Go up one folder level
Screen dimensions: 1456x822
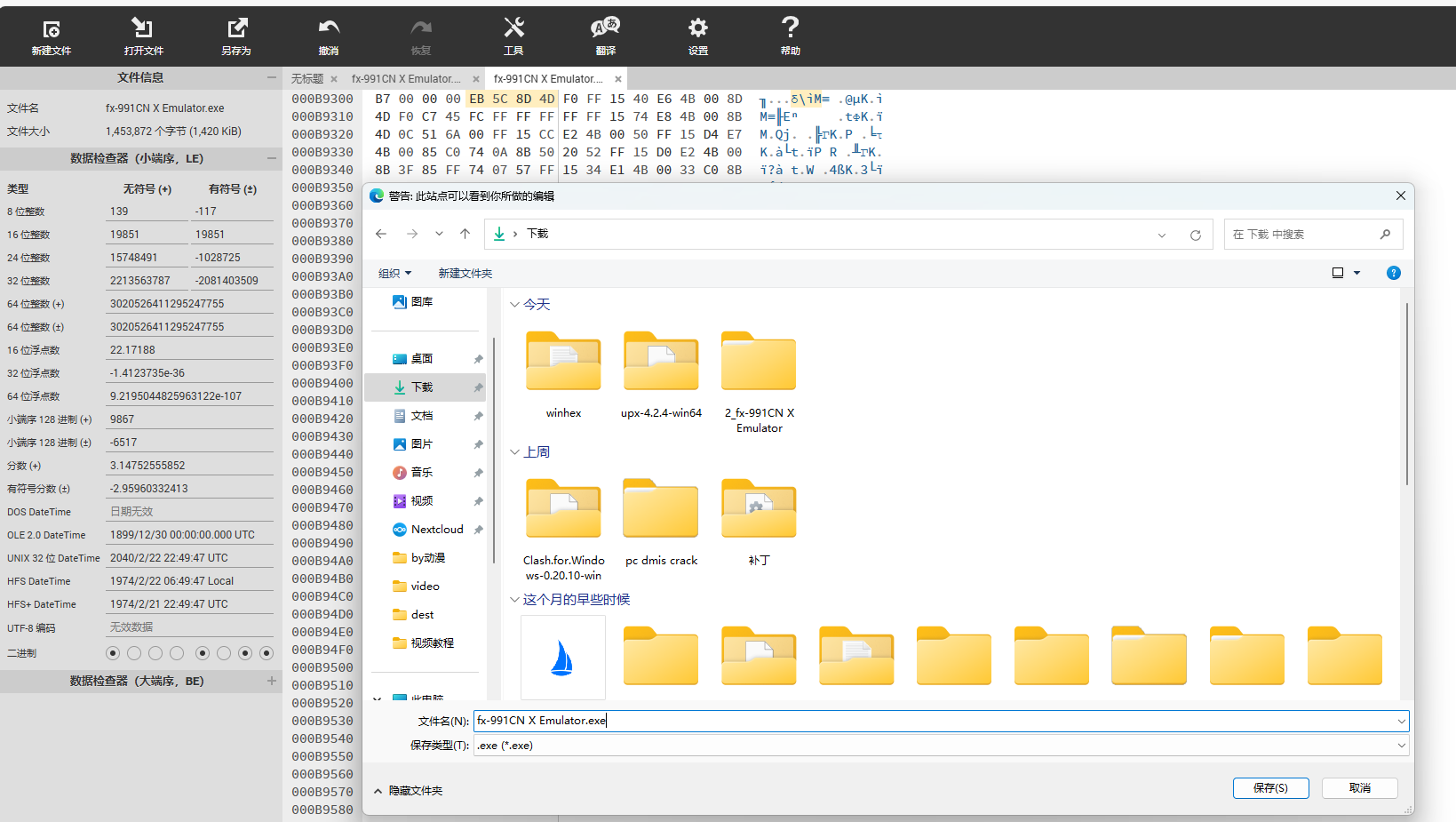click(x=465, y=234)
